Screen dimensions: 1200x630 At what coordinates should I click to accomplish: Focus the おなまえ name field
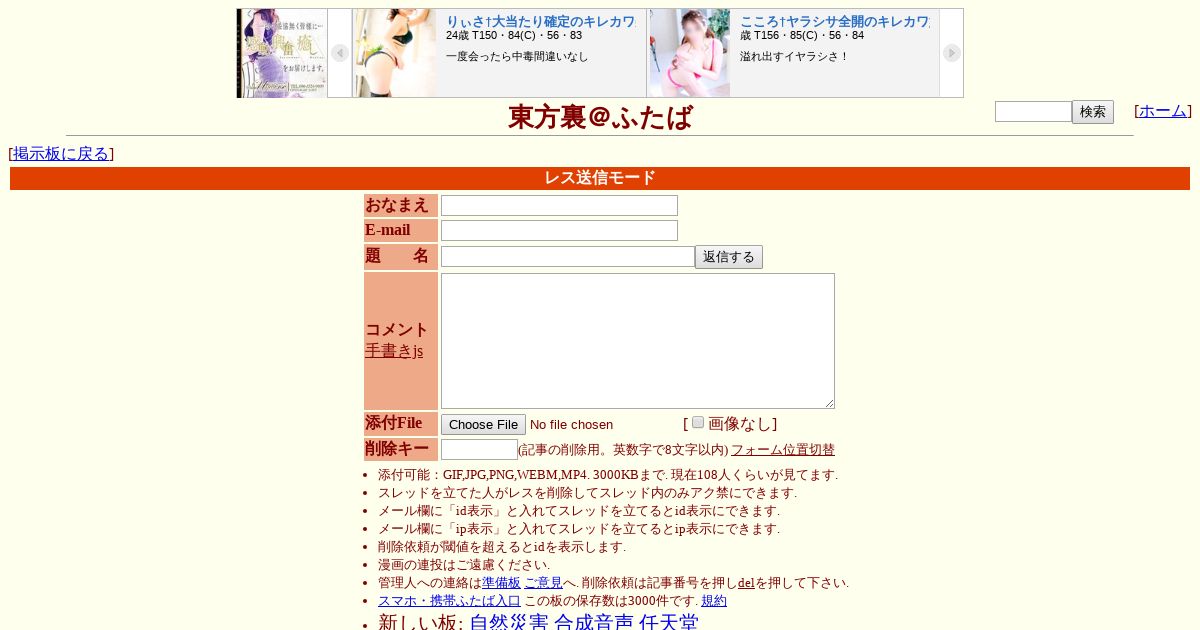coord(559,205)
